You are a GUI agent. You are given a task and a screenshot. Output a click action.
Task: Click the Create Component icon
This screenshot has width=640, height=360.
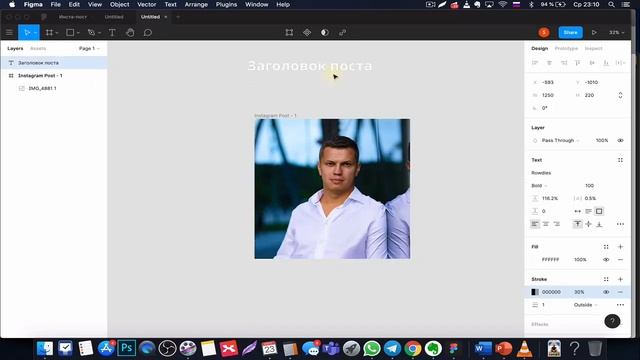[307, 32]
